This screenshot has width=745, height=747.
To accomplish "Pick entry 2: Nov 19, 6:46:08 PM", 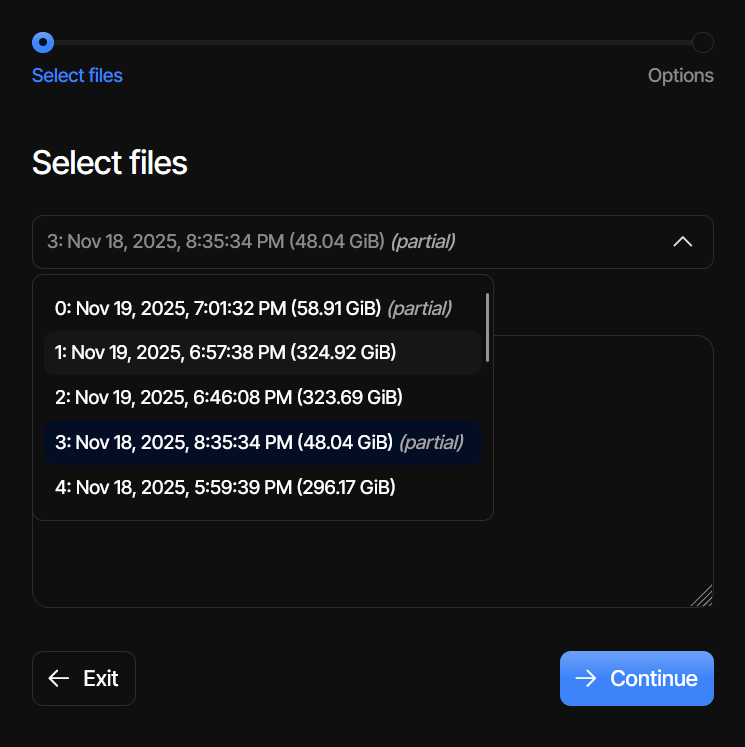I will point(229,397).
